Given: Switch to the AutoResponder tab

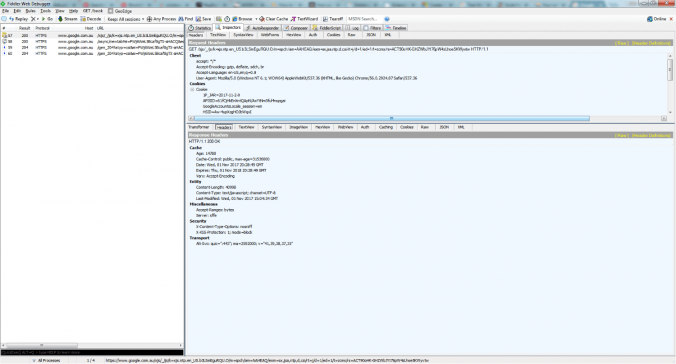Looking at the screenshot, I should pyautogui.click(x=263, y=28).
